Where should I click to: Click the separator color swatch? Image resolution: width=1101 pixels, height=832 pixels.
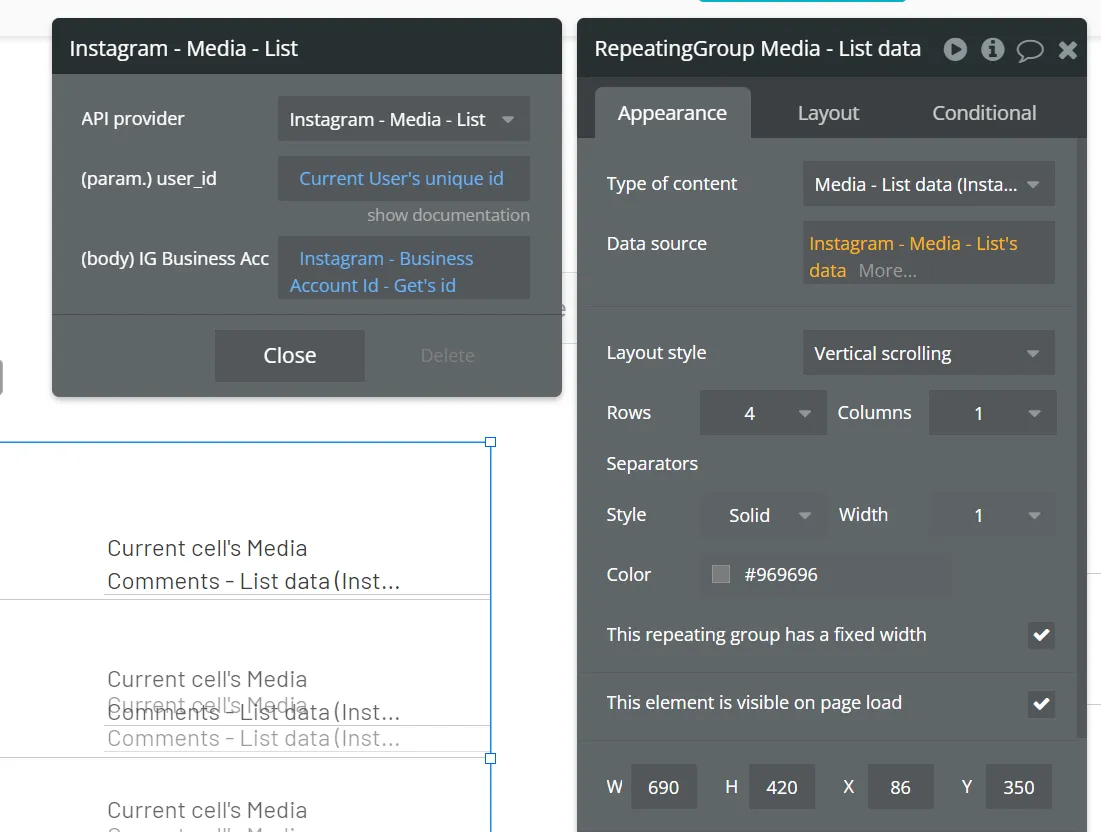tap(720, 574)
